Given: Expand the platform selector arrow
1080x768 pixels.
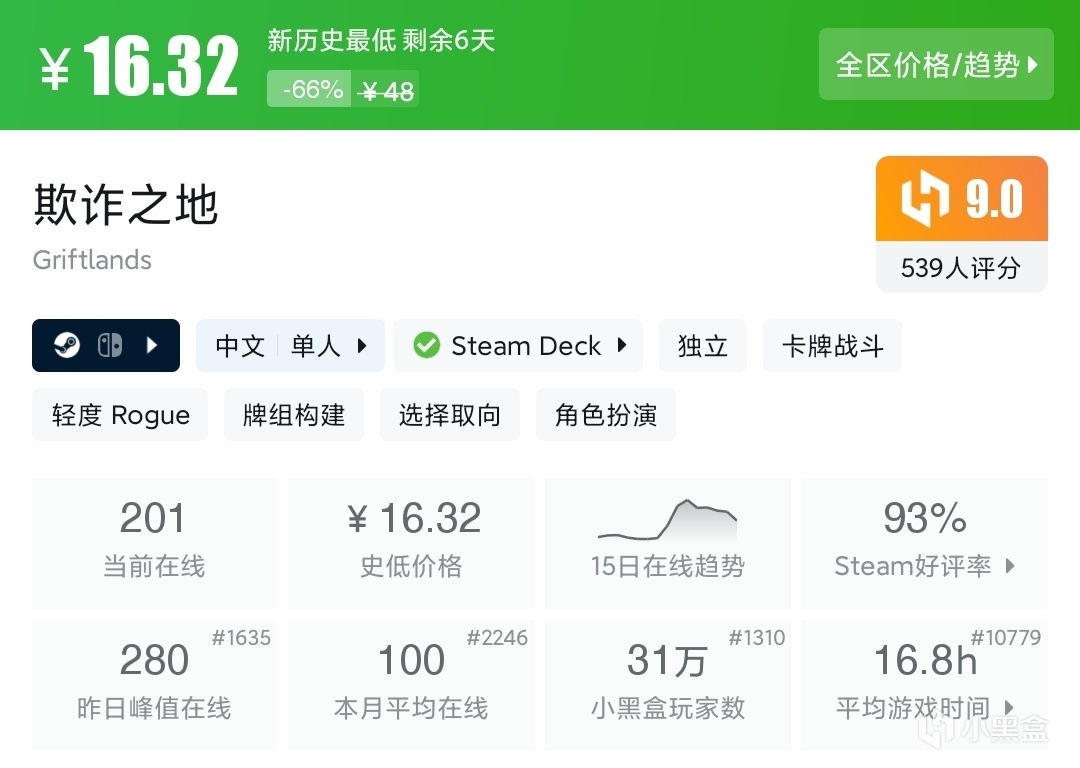Looking at the screenshot, I should point(152,346).
